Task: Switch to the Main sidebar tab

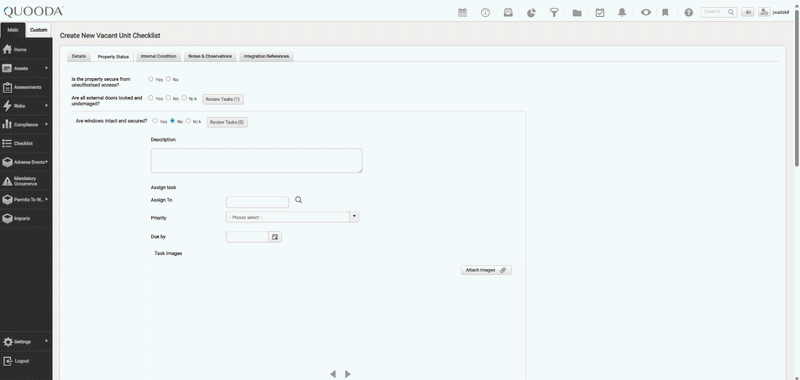Action: coord(13,30)
